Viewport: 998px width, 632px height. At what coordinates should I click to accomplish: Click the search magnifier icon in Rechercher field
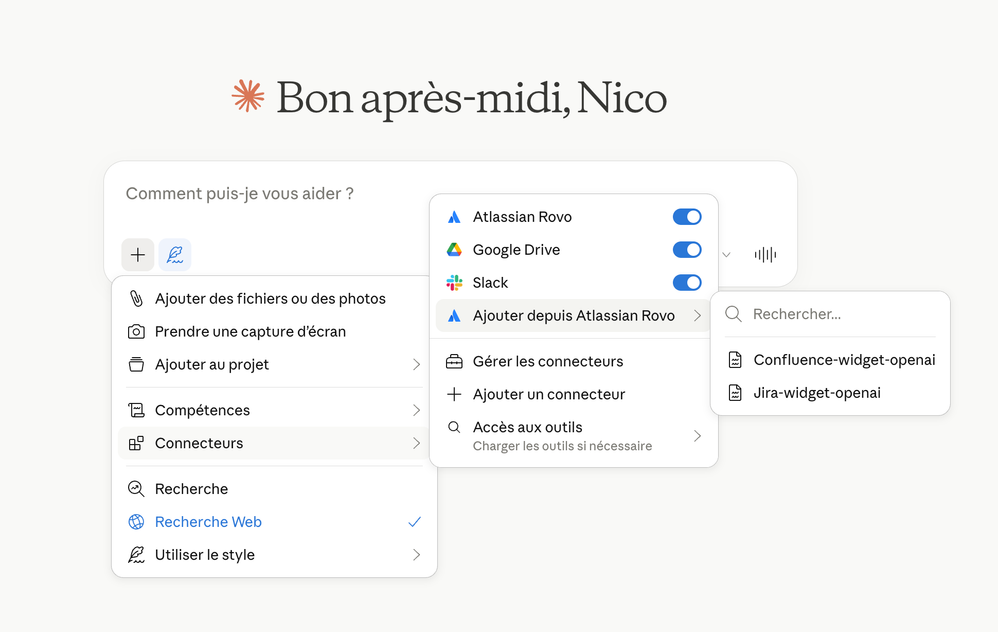733,314
